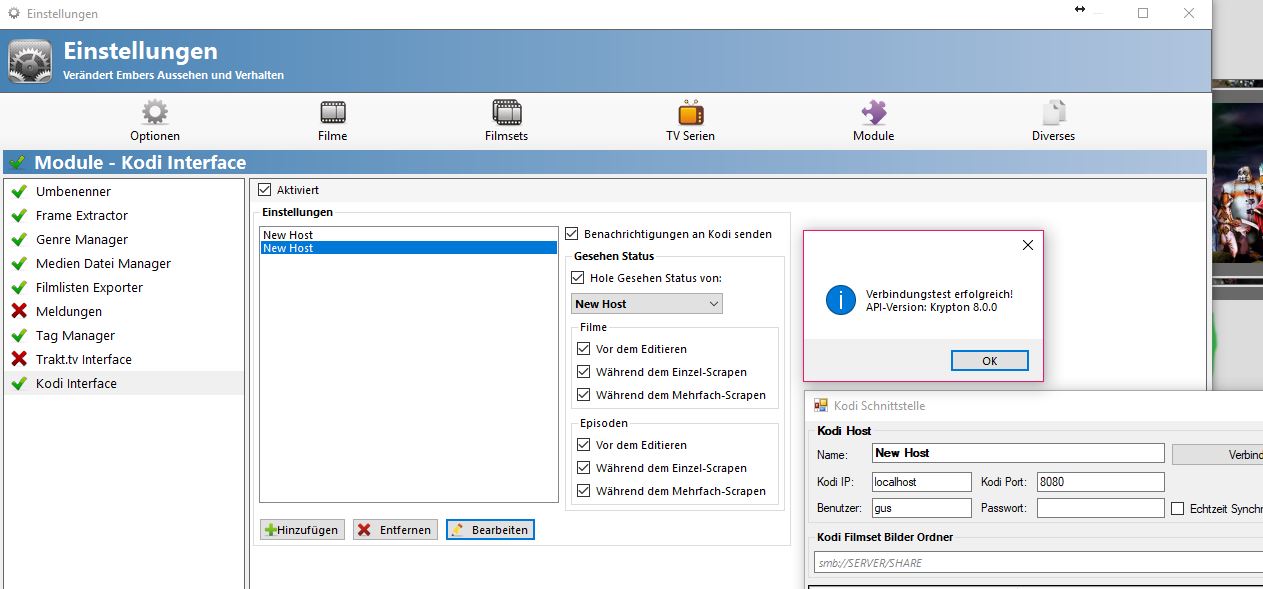Click the blue info icon in message box
Viewport: 1263px width, 589px height.
(x=842, y=298)
